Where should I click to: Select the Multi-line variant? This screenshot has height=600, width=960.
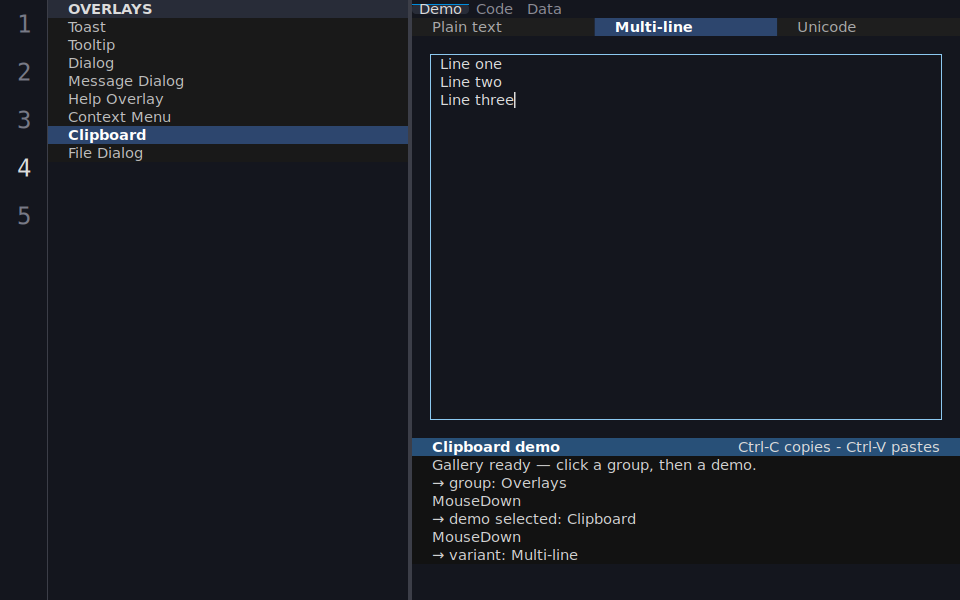point(686,27)
